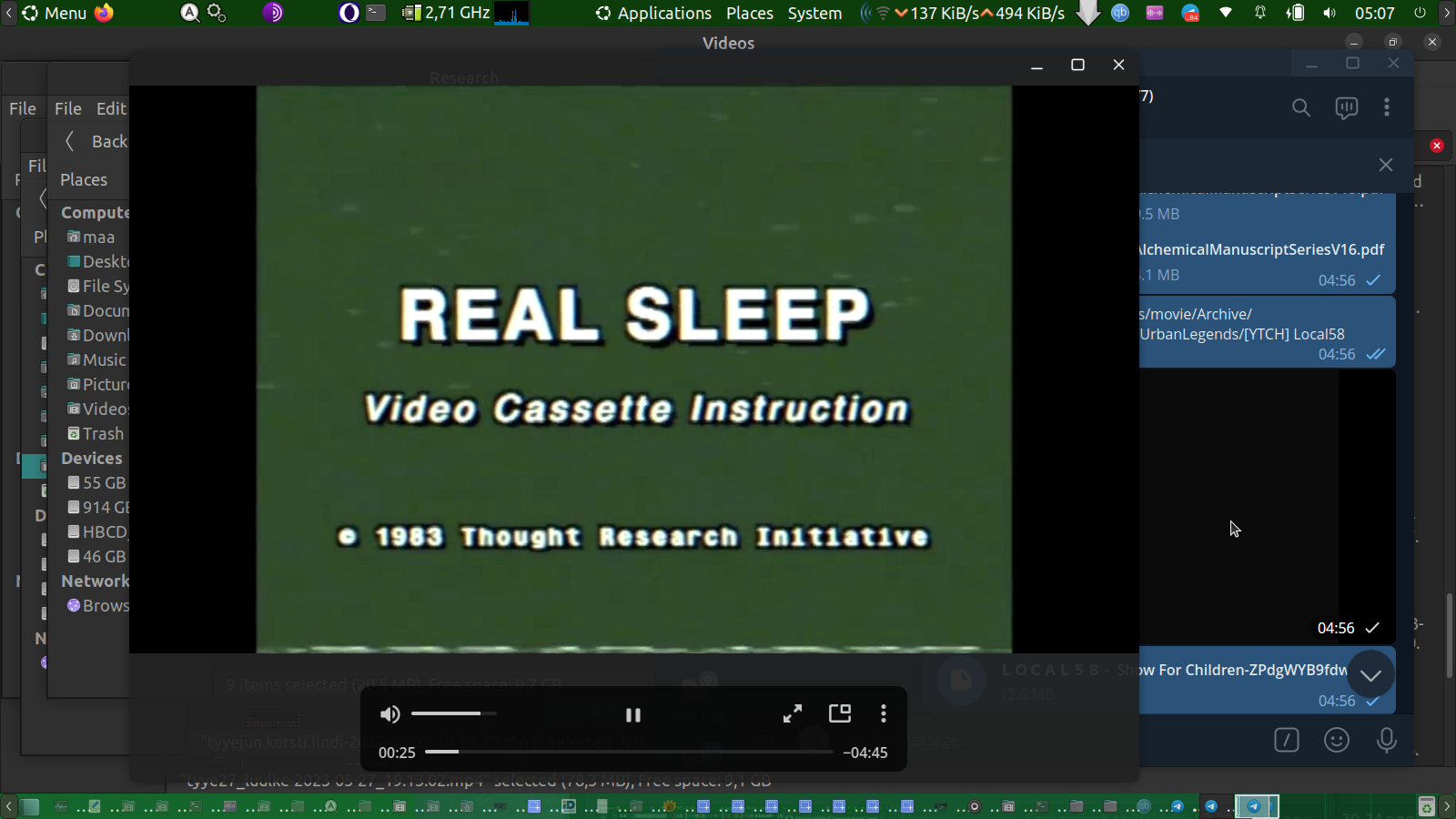Open the black video thumbnail in Telegram
Image resolution: width=1456 pixels, height=819 pixels.
[x=1267, y=506]
